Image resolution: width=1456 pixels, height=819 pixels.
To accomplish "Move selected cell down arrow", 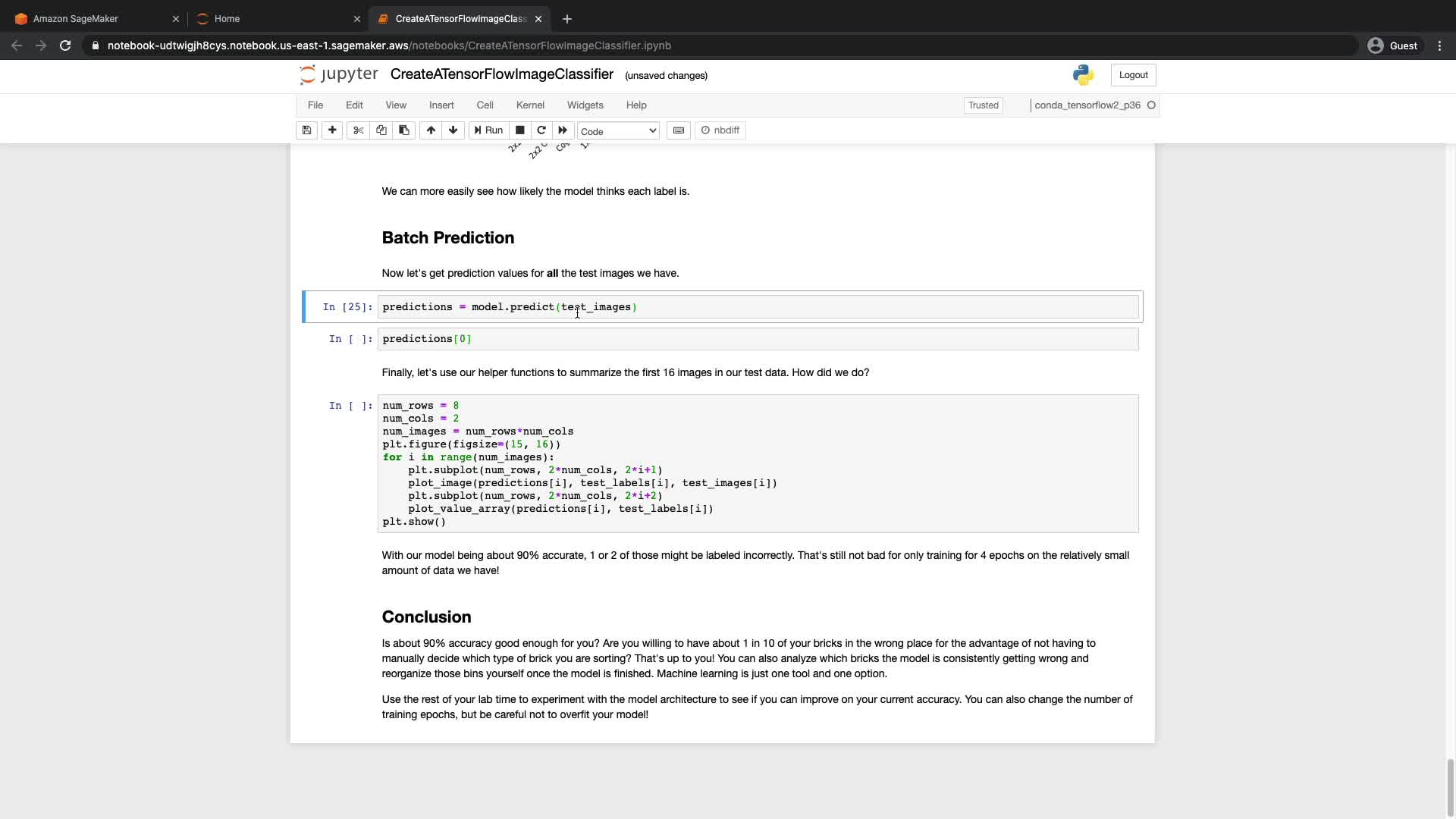I will coord(453,130).
